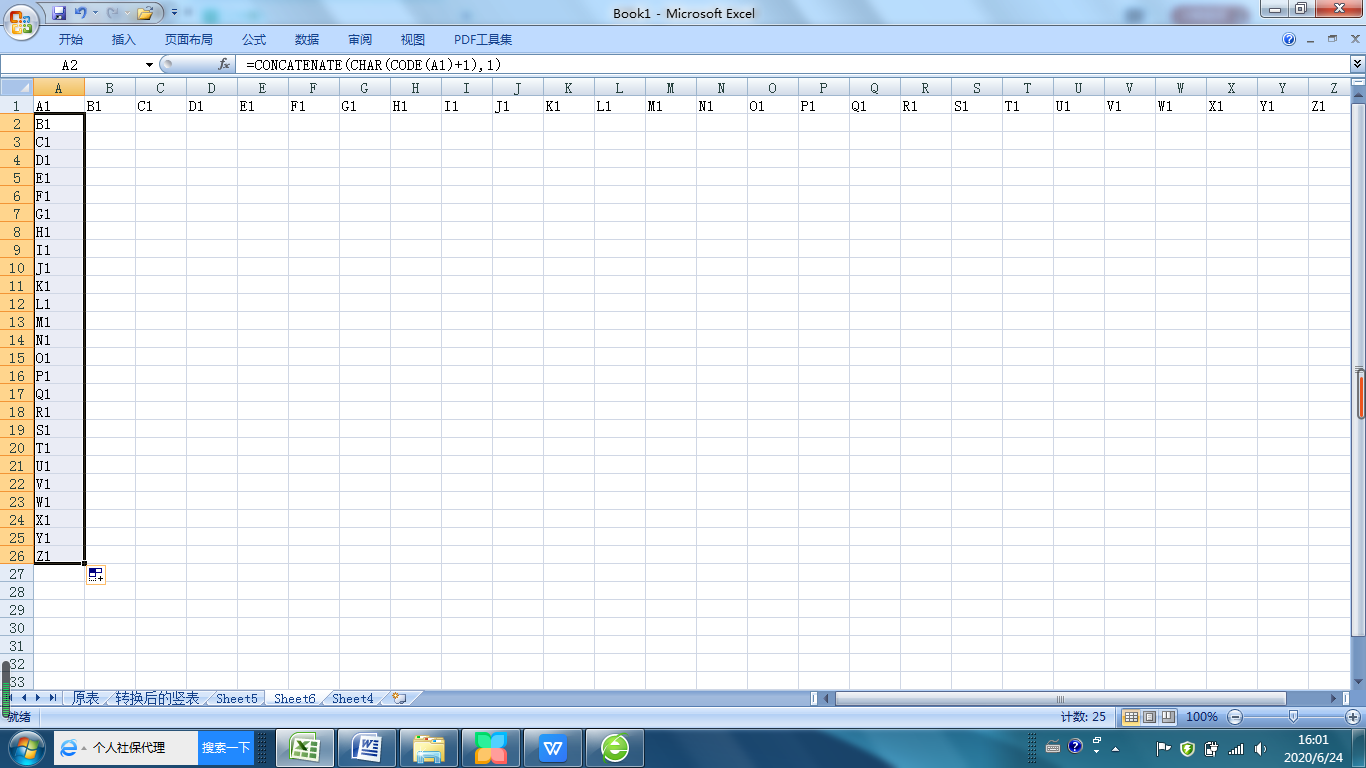Open the Excel Help question mark icon
The width and height of the screenshot is (1366, 768).
point(1289,40)
